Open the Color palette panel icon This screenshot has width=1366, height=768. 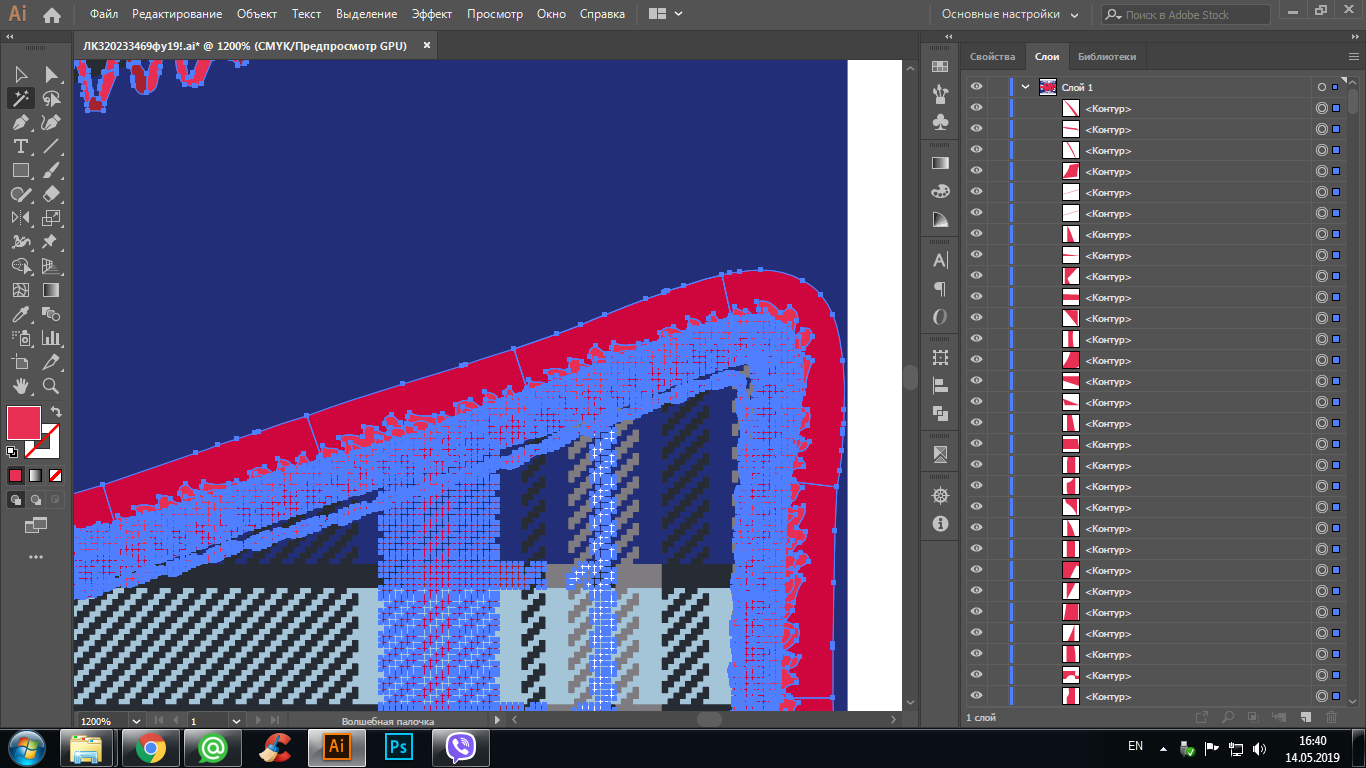940,191
